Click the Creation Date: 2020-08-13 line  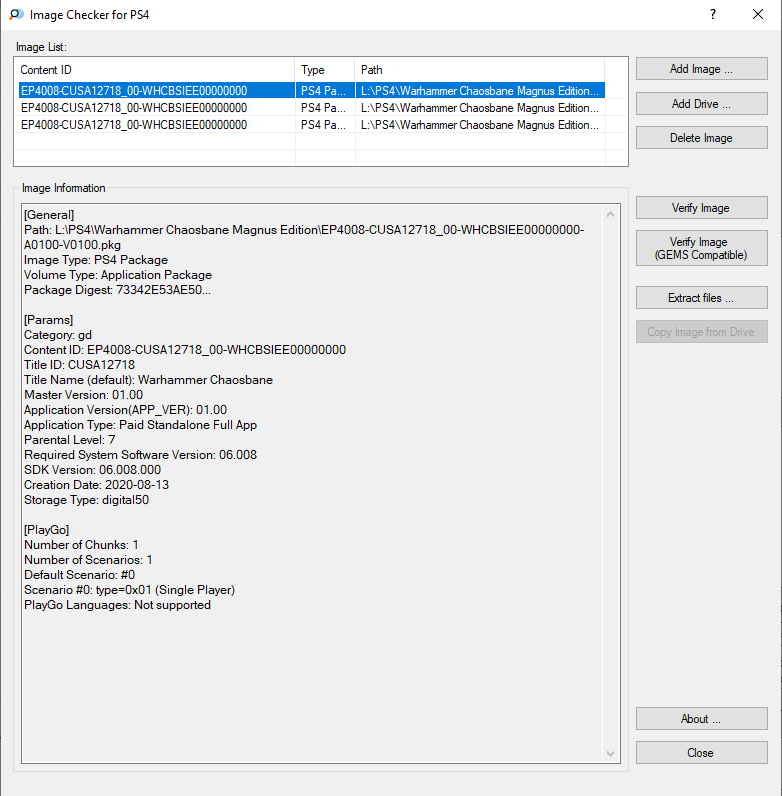[96, 485]
